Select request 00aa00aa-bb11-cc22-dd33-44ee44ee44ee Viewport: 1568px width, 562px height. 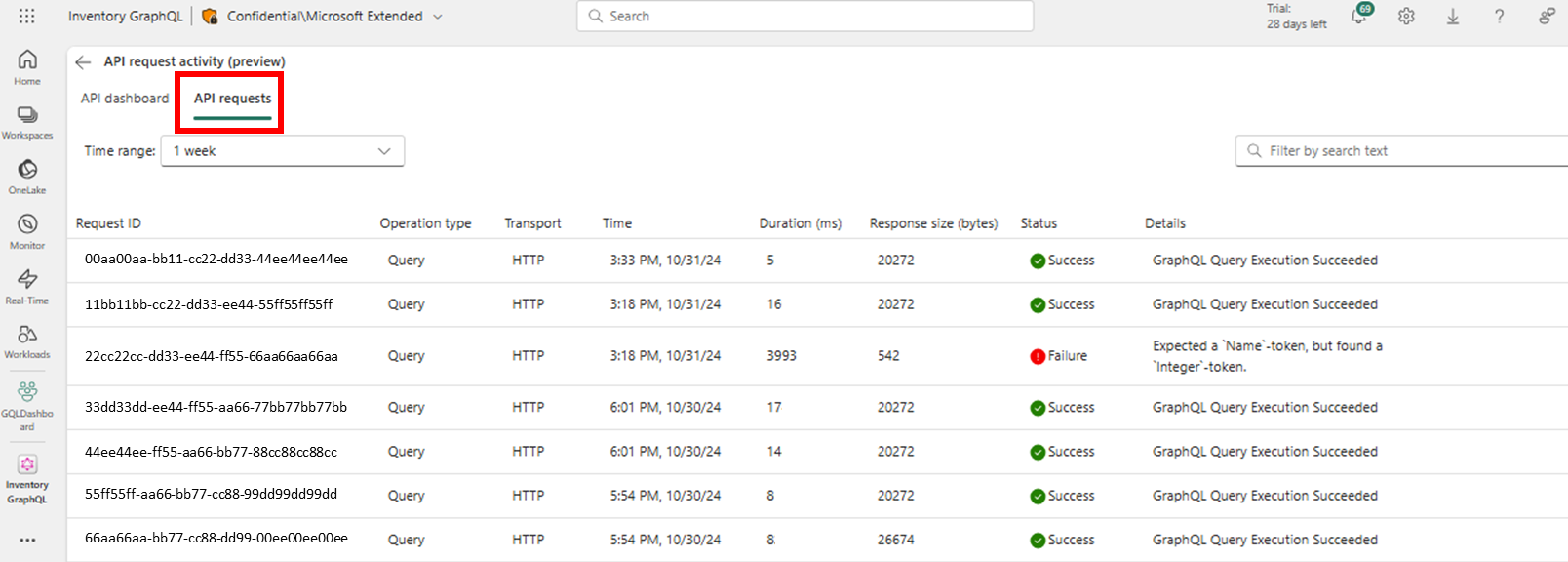216,260
